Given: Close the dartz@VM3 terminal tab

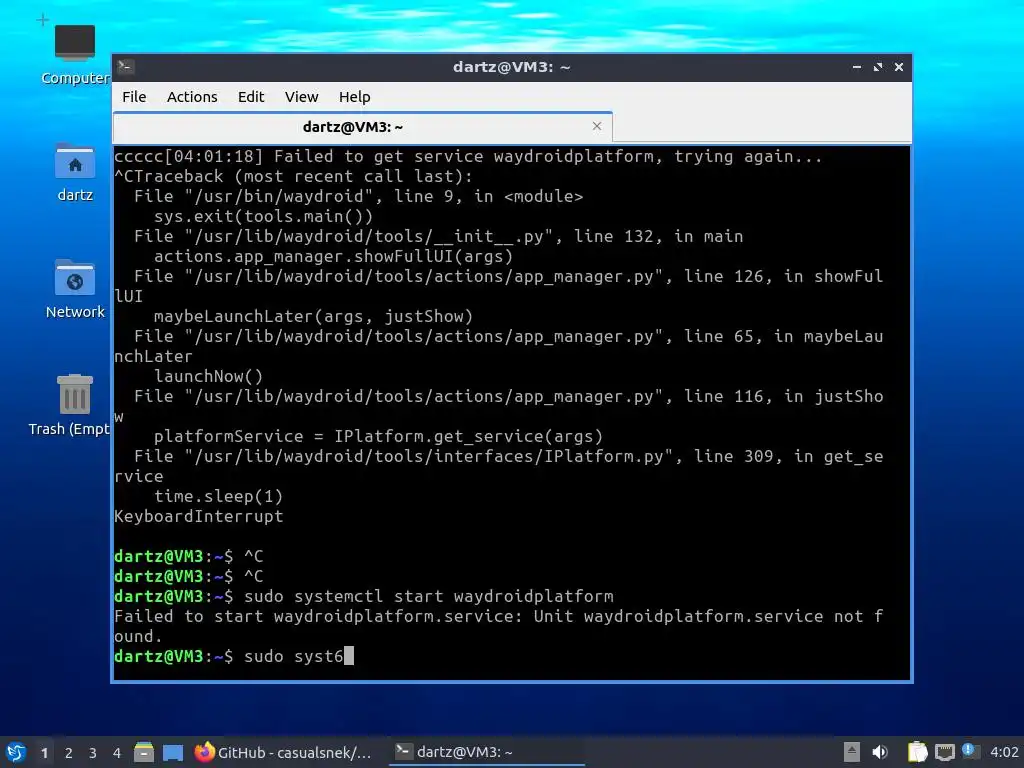Looking at the screenshot, I should (596, 126).
